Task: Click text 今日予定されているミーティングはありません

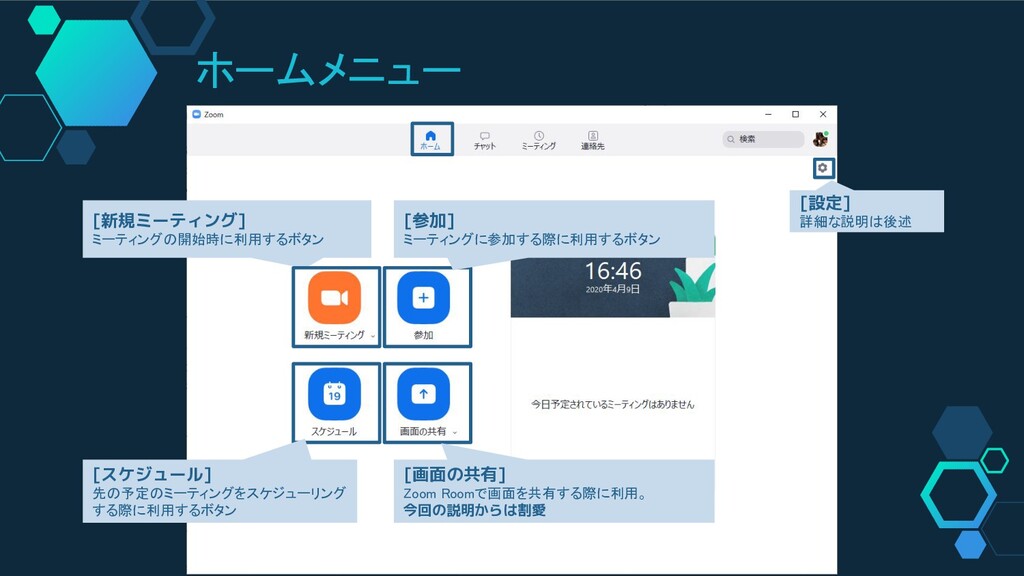Action: [x=613, y=404]
